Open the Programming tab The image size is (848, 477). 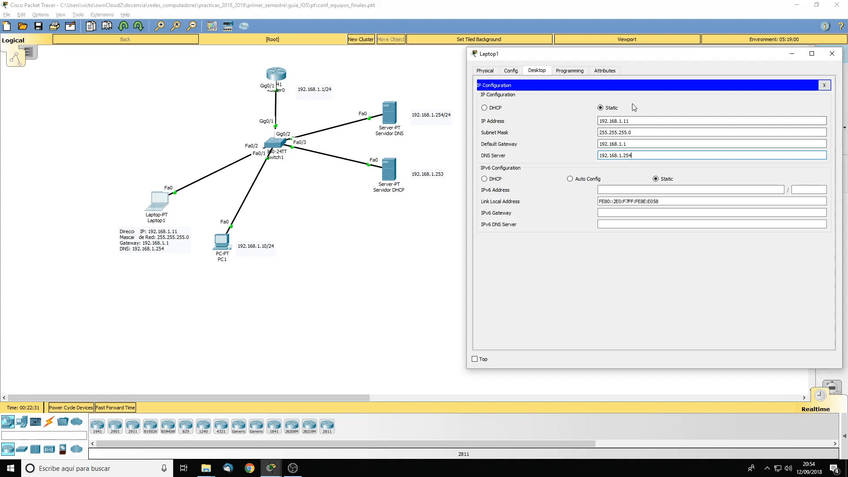tap(569, 71)
